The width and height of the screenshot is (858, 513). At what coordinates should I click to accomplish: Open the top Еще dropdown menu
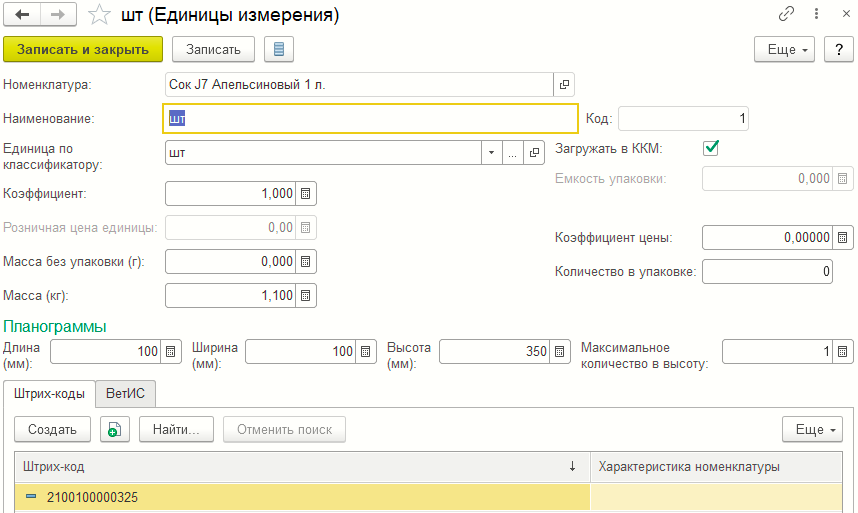(x=785, y=49)
